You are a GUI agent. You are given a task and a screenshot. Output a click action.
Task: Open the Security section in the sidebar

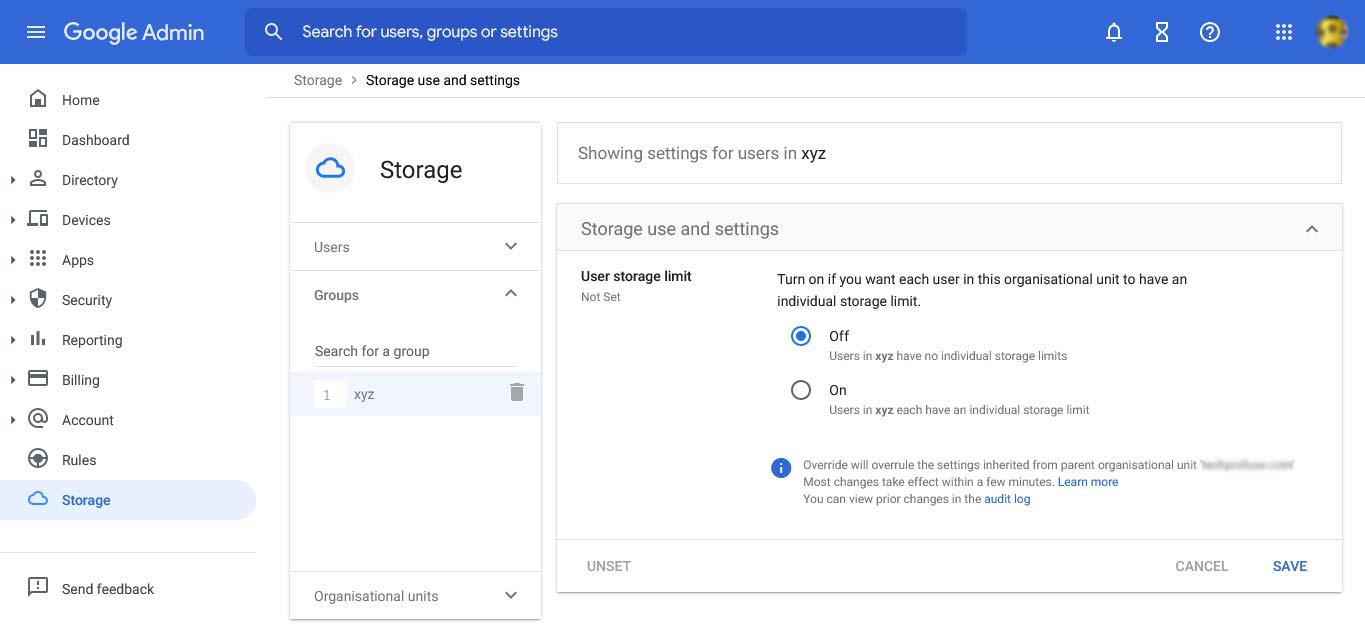click(x=86, y=299)
